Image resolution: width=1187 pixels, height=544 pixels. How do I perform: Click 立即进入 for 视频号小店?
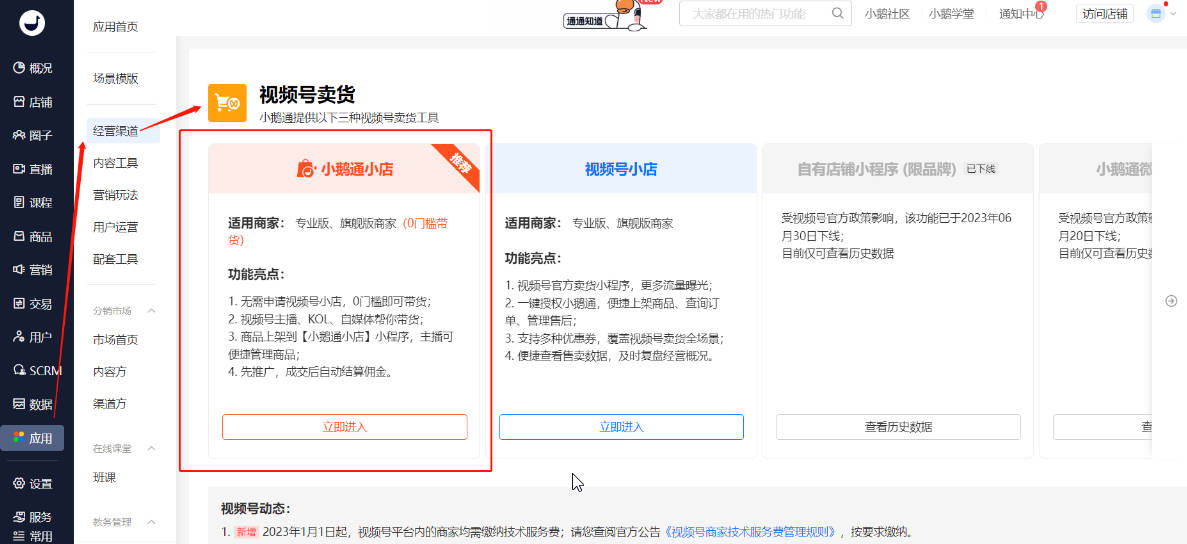coord(621,427)
